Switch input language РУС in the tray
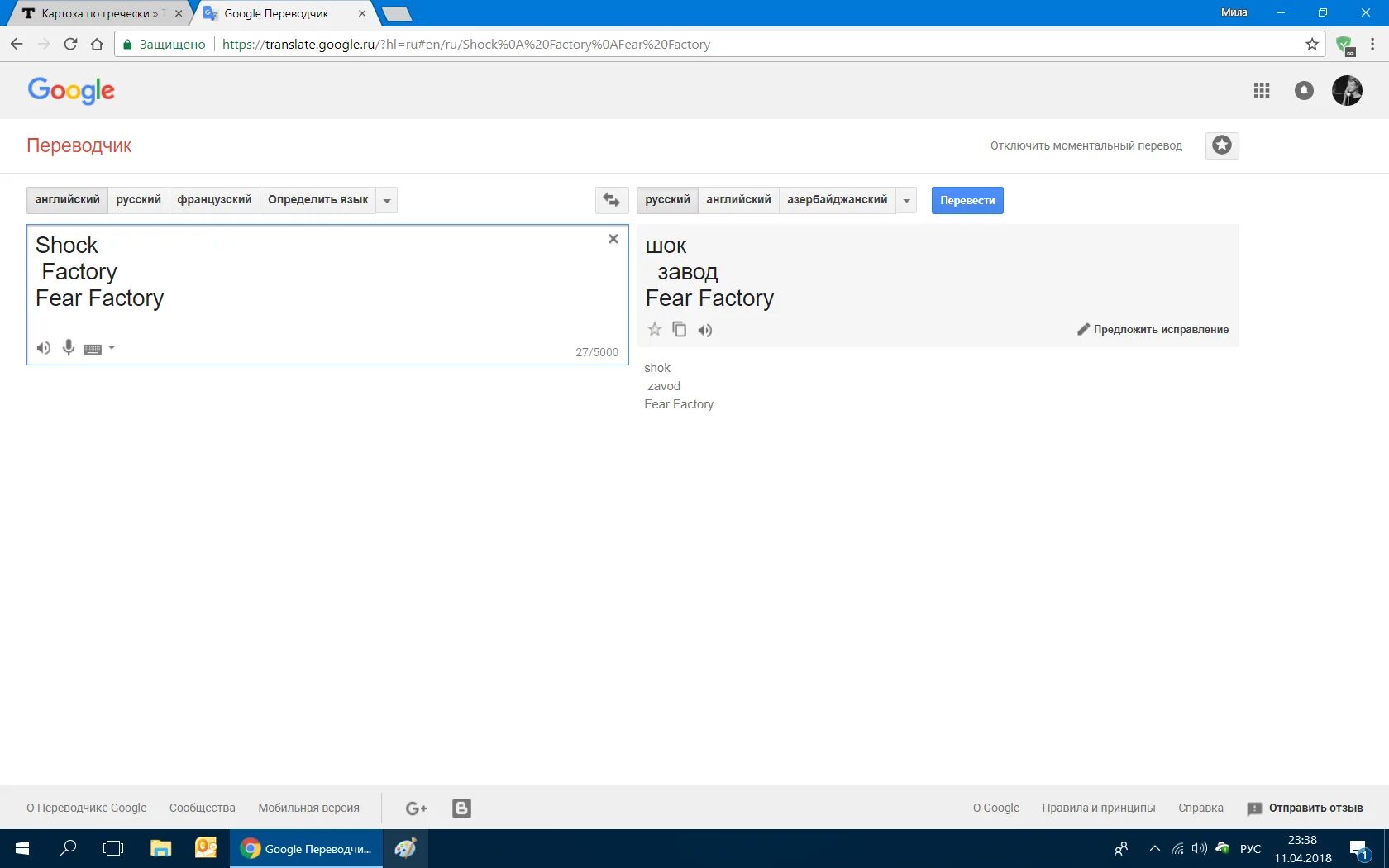 (x=1250, y=849)
